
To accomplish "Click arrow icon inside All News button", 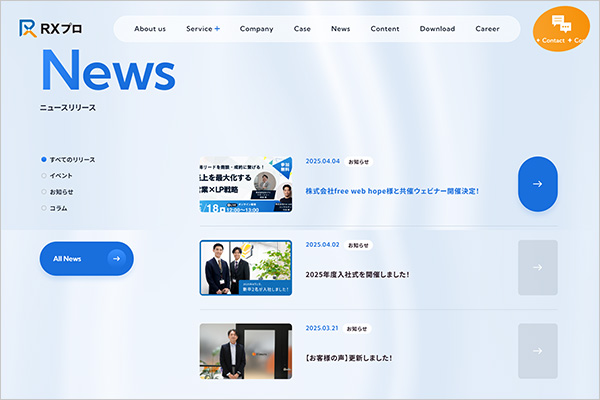I will tap(116, 259).
